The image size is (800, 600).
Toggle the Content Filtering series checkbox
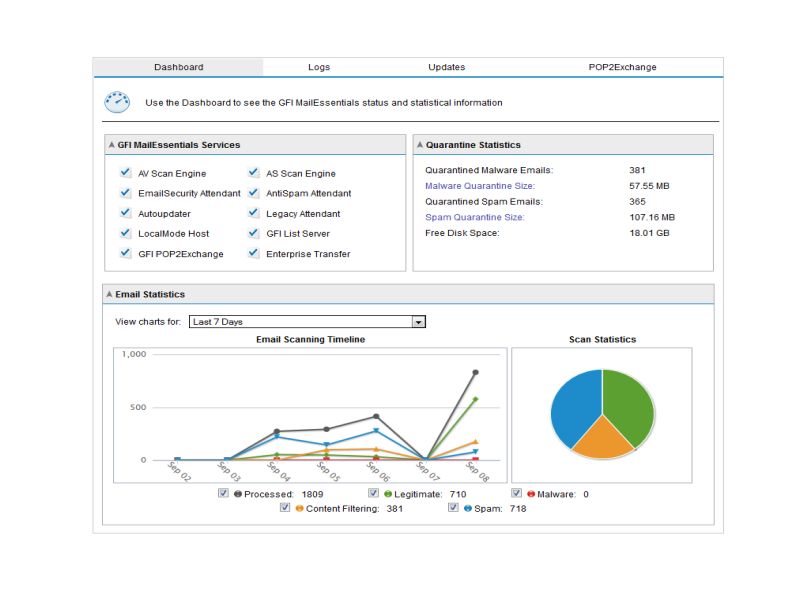pos(285,507)
